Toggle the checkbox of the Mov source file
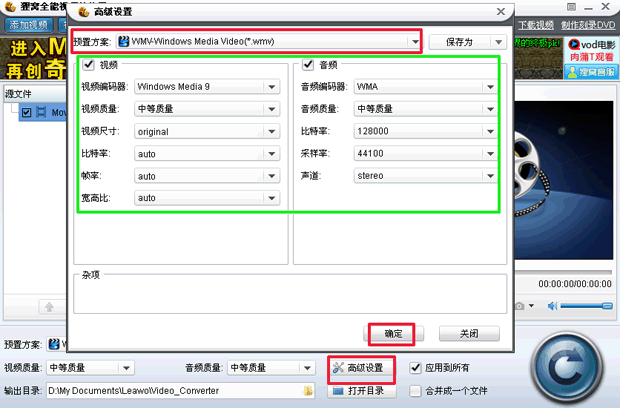This screenshot has width=620, height=408. (x=26, y=113)
